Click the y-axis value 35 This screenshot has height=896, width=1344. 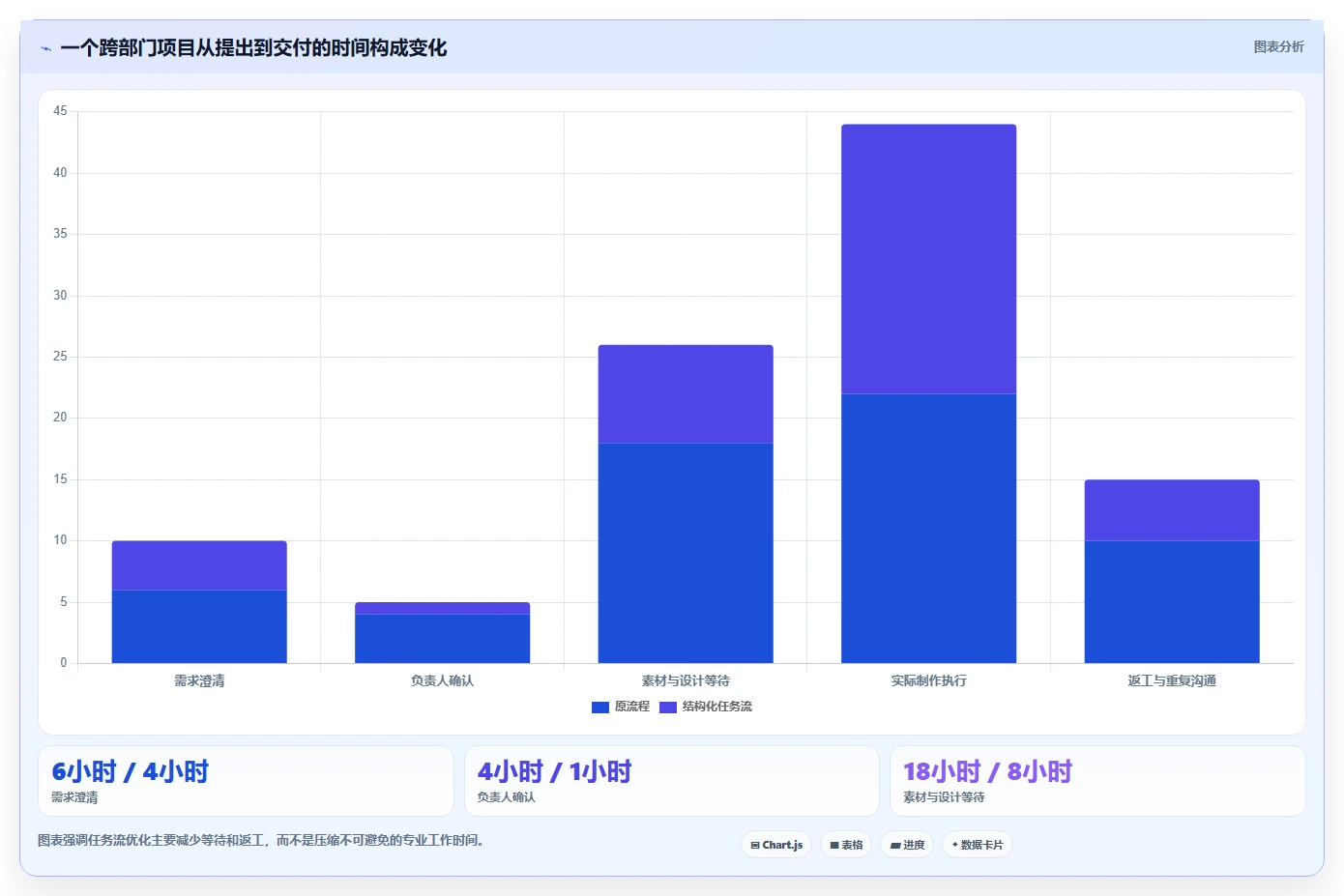coord(60,234)
